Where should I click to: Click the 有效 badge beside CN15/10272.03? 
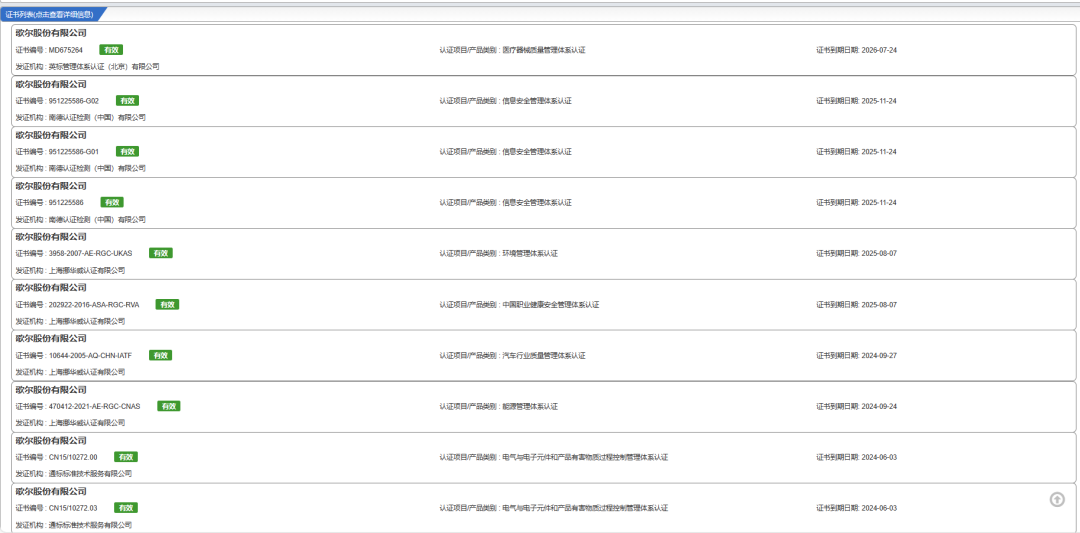tap(126, 508)
